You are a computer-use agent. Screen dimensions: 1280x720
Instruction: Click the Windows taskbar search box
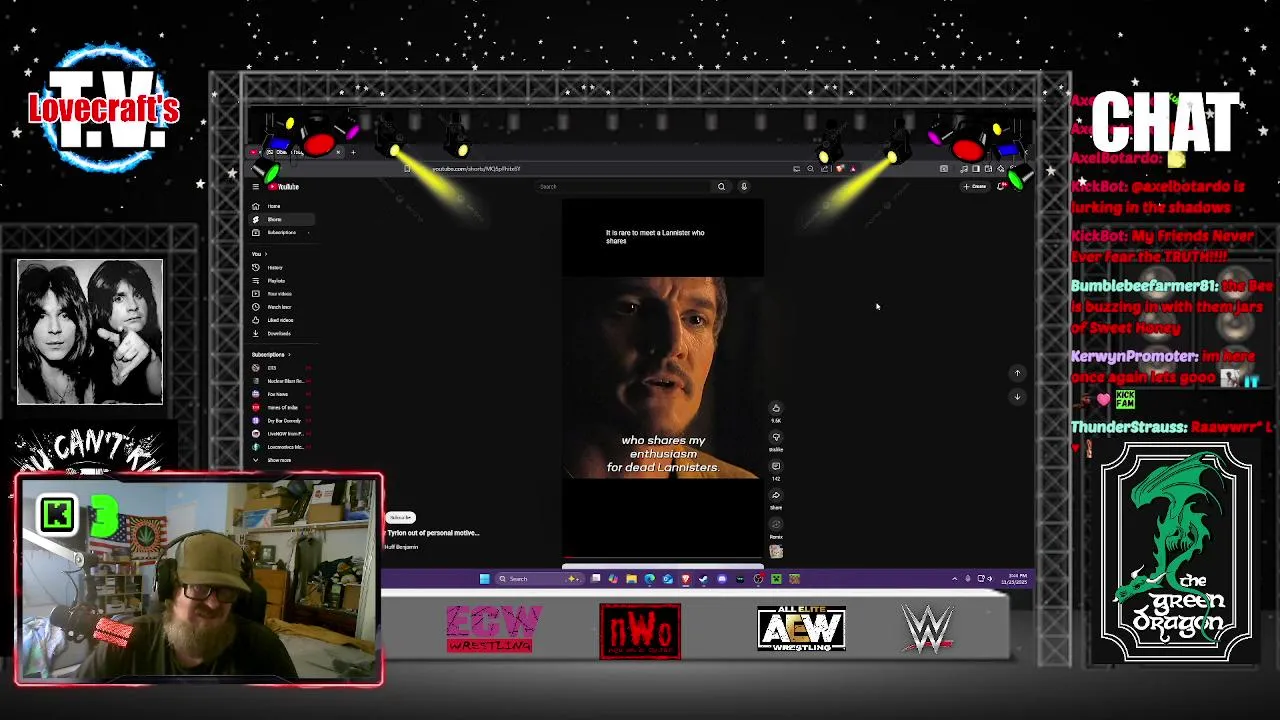[540, 579]
